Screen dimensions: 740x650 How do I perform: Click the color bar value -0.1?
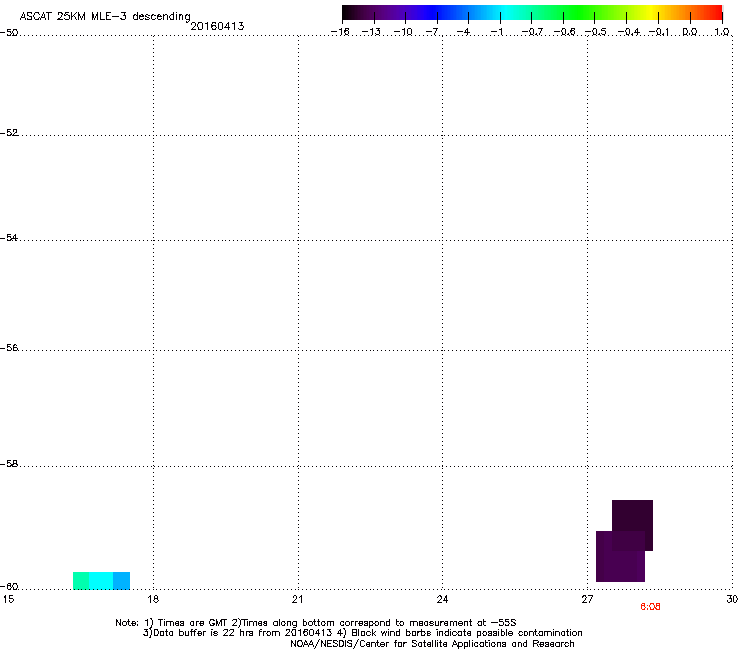660,32
